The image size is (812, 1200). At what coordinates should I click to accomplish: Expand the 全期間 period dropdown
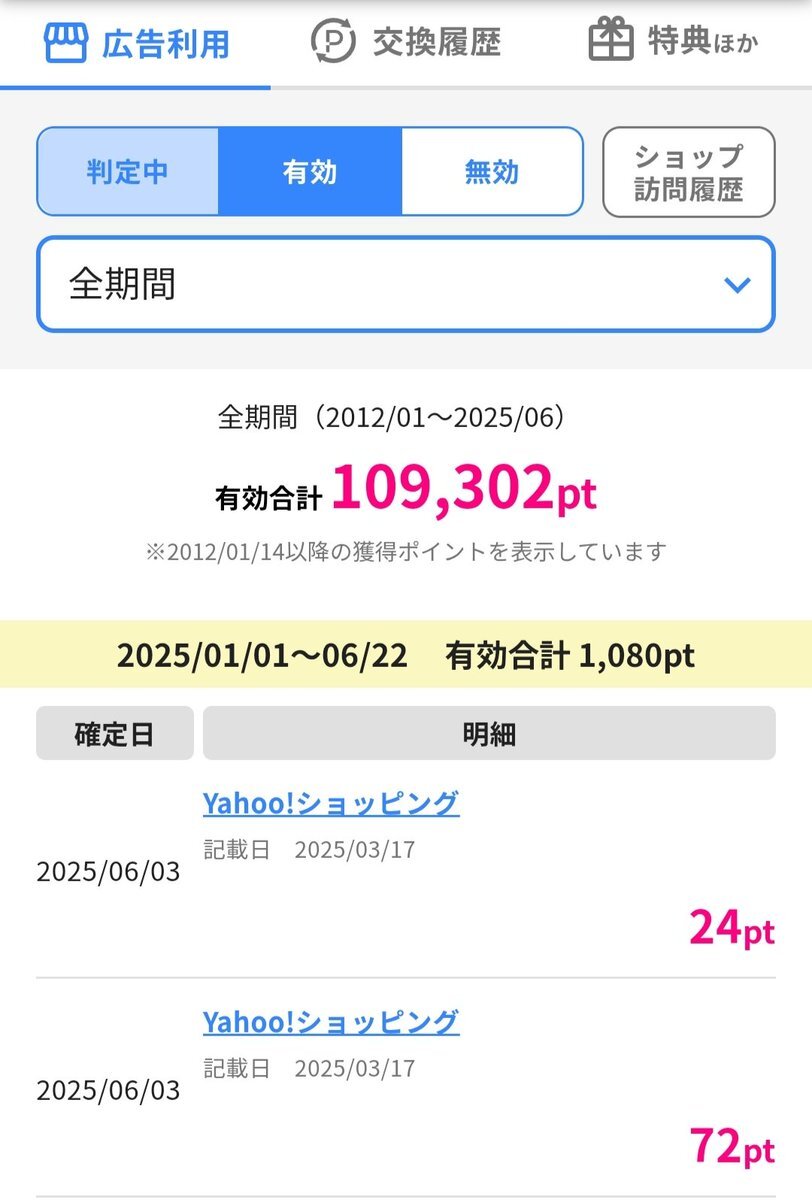[406, 284]
